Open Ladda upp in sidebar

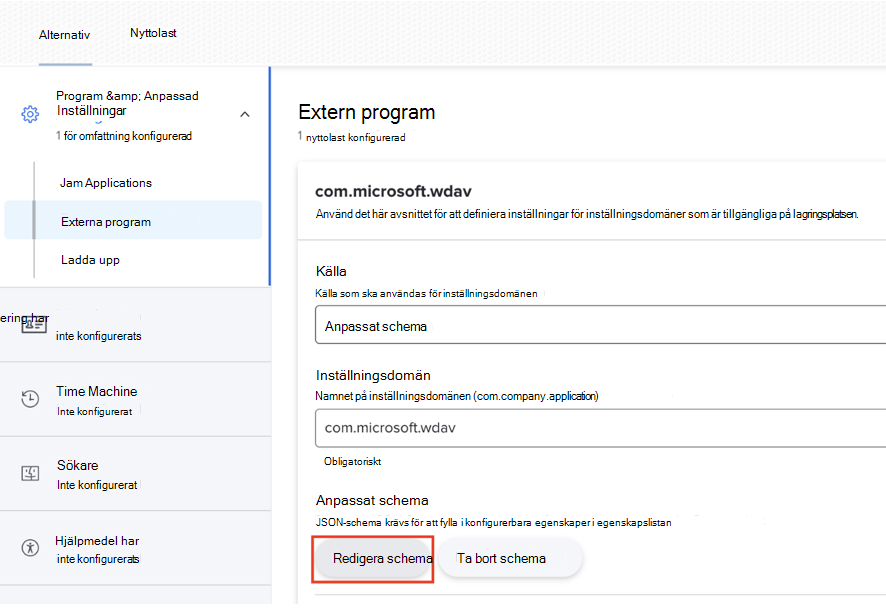(90, 260)
